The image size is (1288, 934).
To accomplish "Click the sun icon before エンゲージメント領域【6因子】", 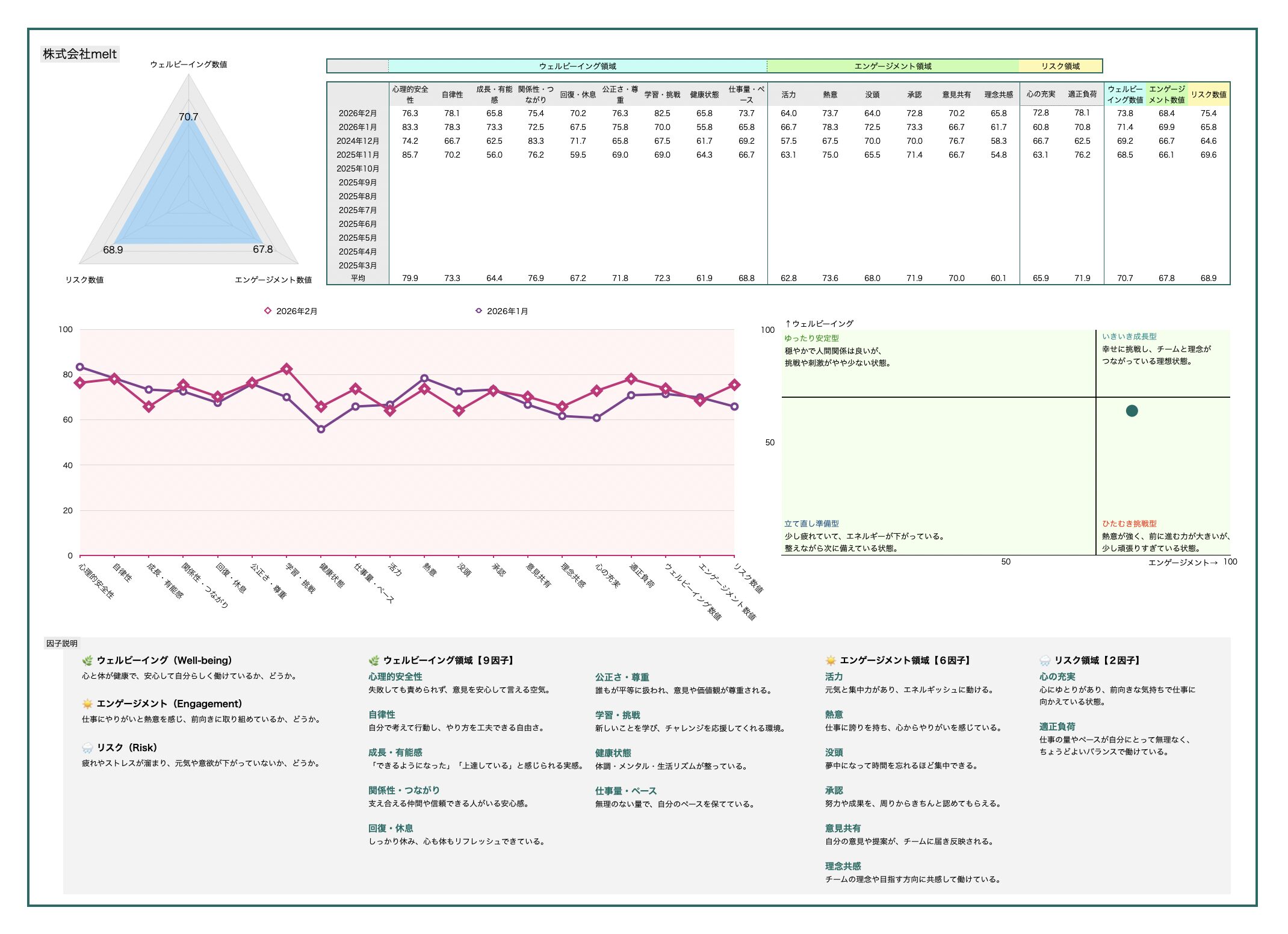I will (x=831, y=661).
